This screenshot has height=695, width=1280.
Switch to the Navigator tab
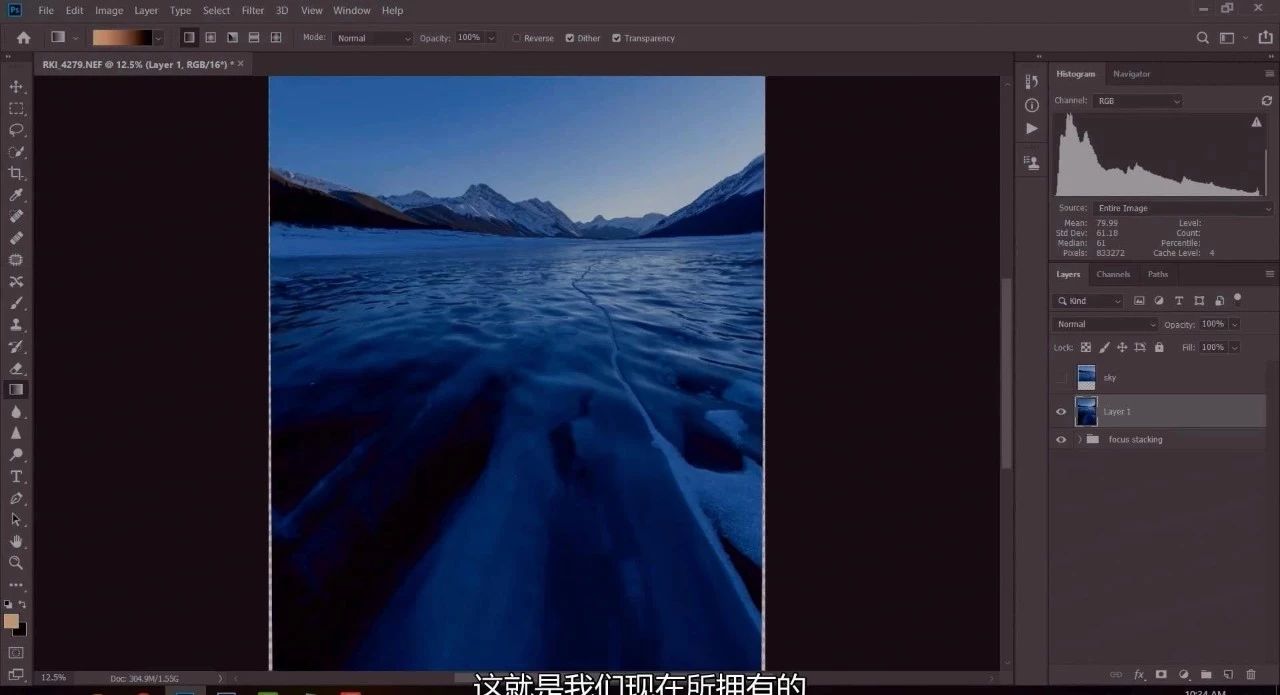(x=1131, y=74)
